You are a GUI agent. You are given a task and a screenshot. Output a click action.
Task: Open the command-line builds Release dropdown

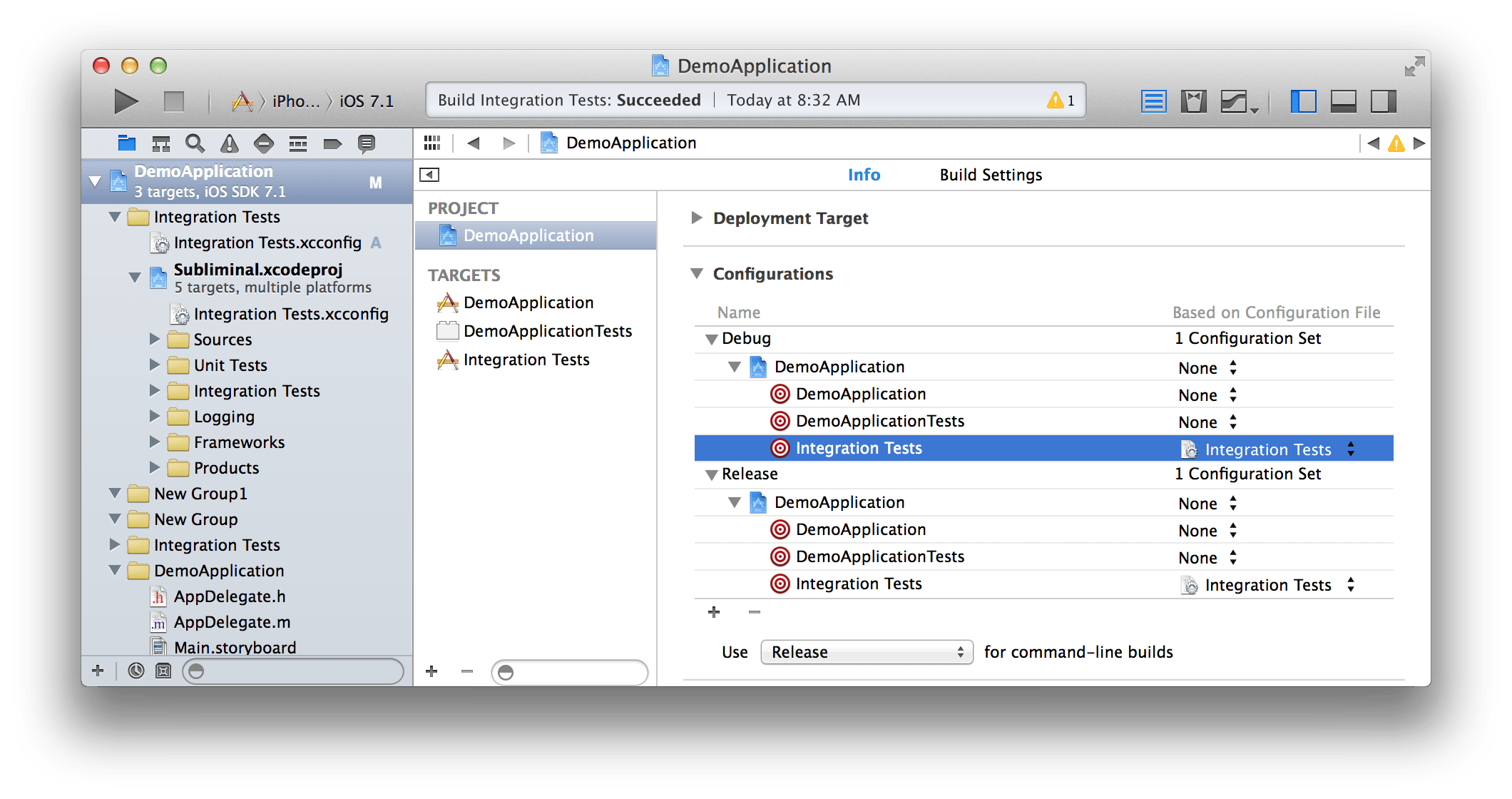[x=866, y=652]
